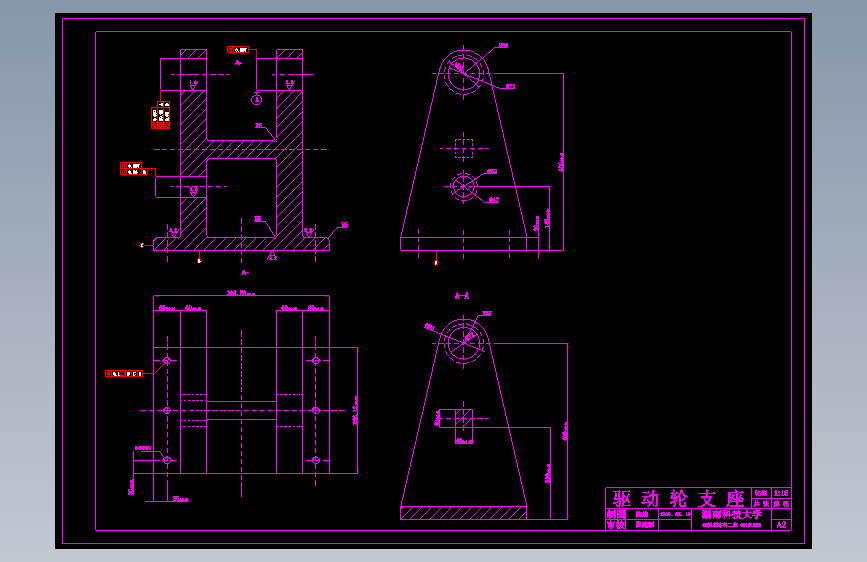Click the top-right bolt hole in plan view

click(x=316, y=361)
